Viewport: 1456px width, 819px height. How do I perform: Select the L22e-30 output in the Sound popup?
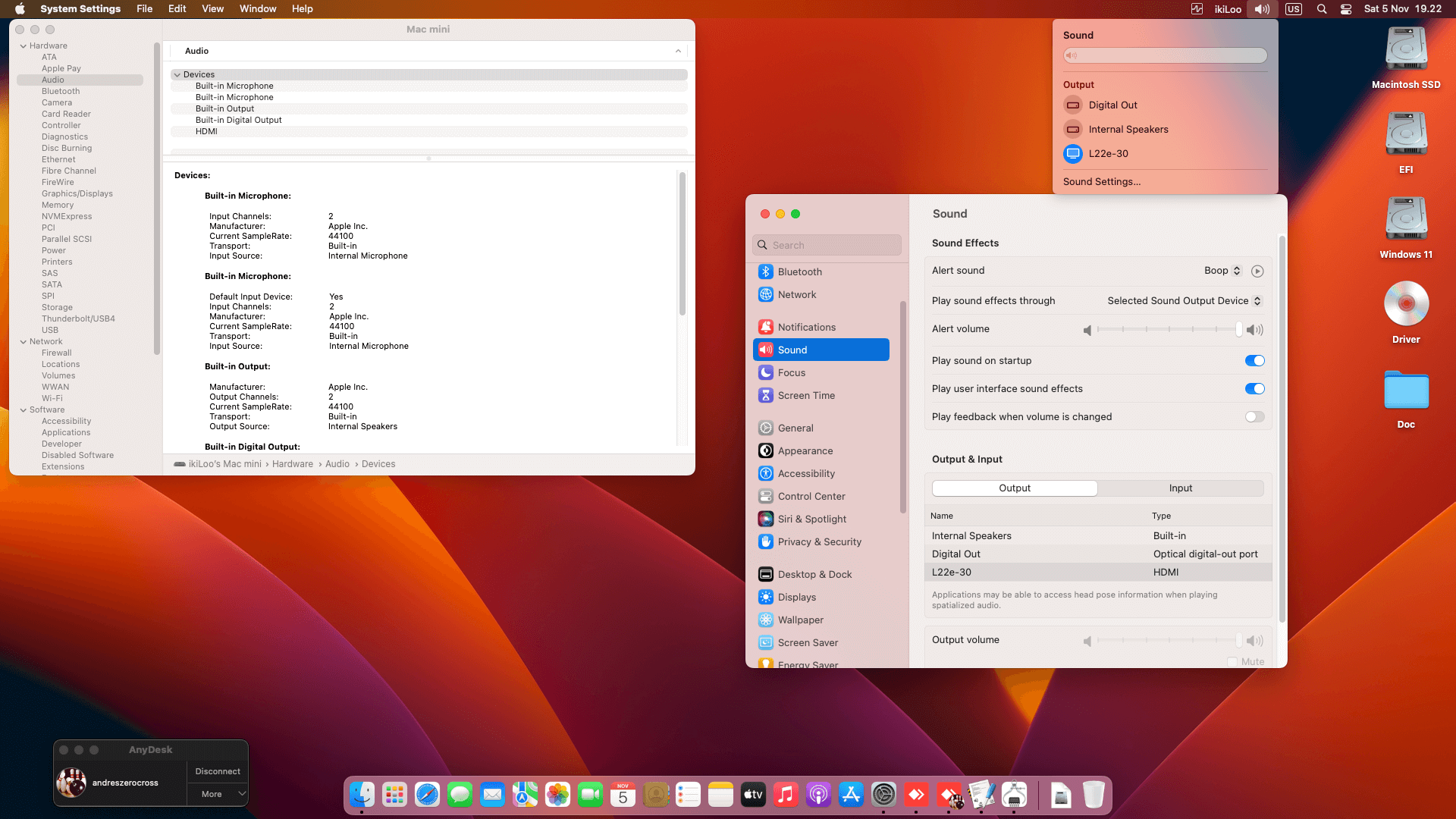coord(1165,153)
